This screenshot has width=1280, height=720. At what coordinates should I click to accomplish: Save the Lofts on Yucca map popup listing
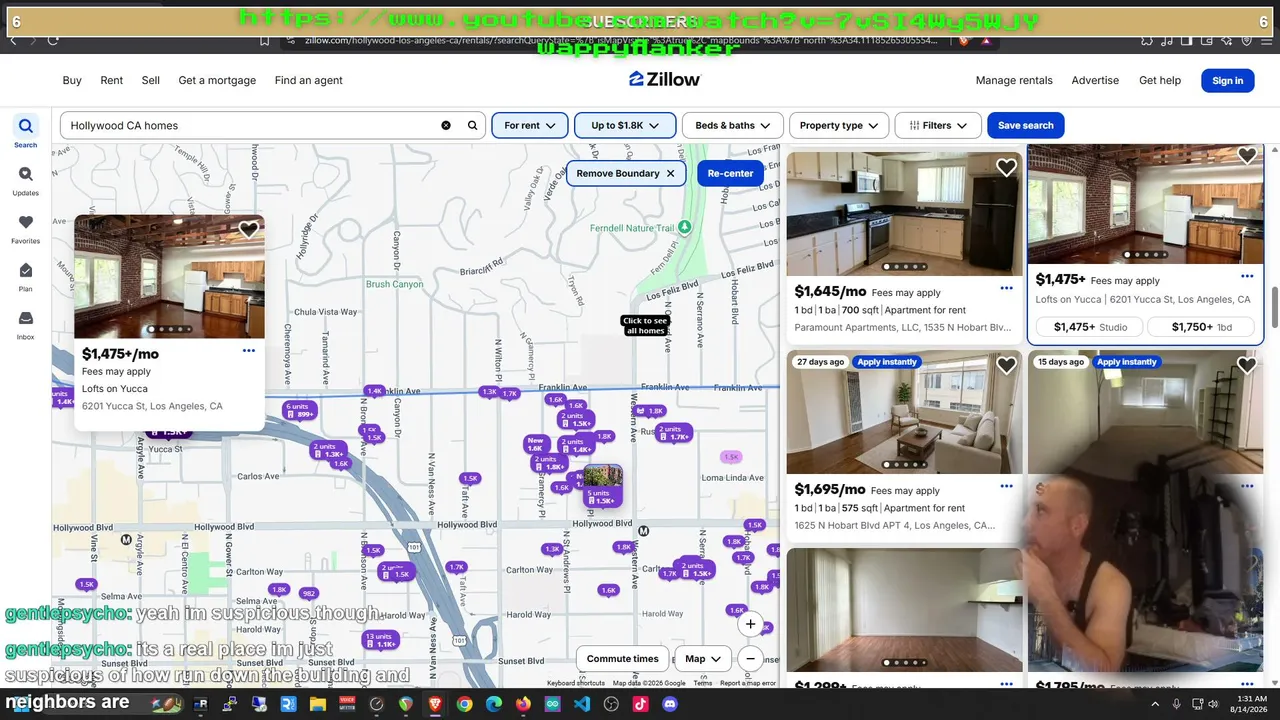coord(248,230)
